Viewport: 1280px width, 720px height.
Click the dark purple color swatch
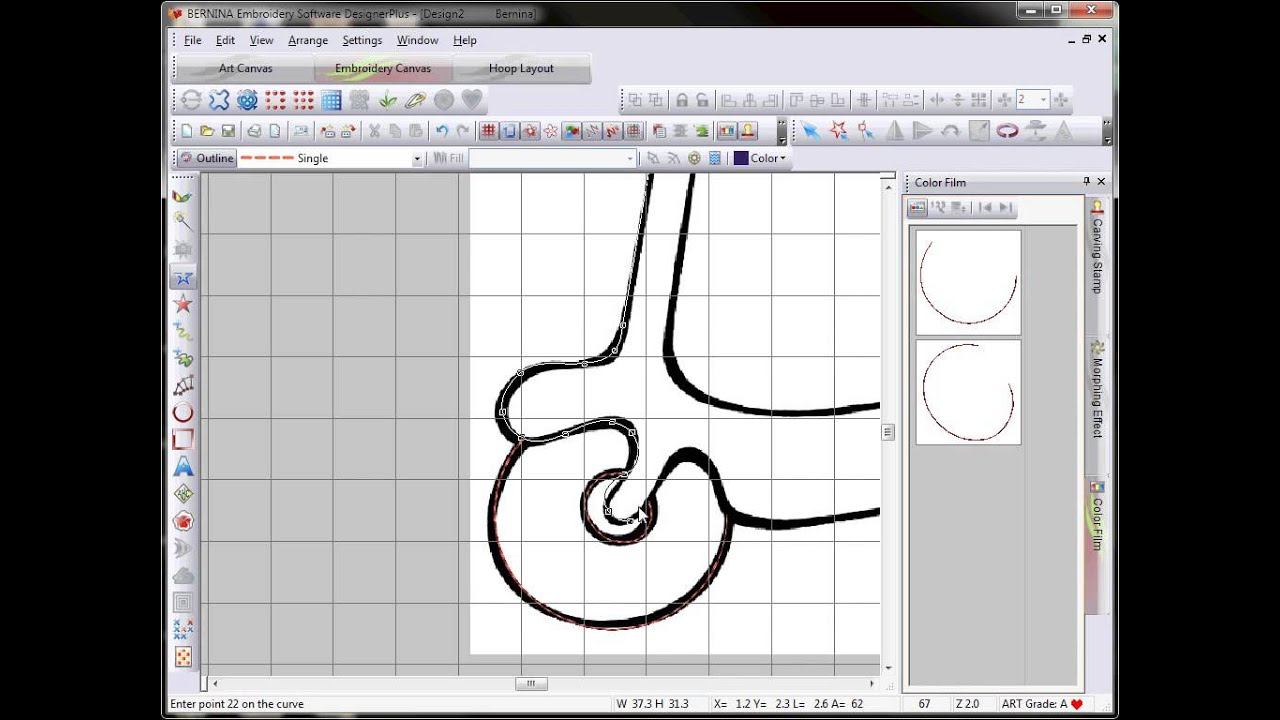[741, 158]
